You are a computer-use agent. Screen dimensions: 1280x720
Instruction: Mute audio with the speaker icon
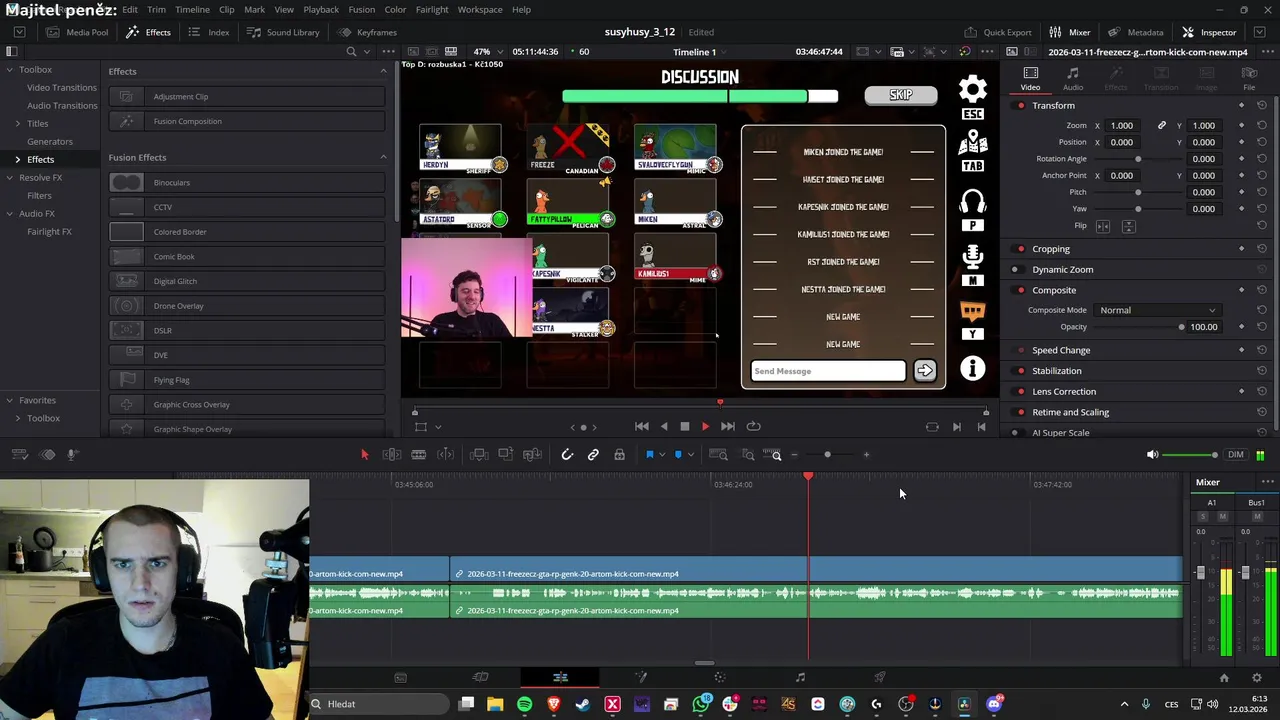[x=1152, y=455]
